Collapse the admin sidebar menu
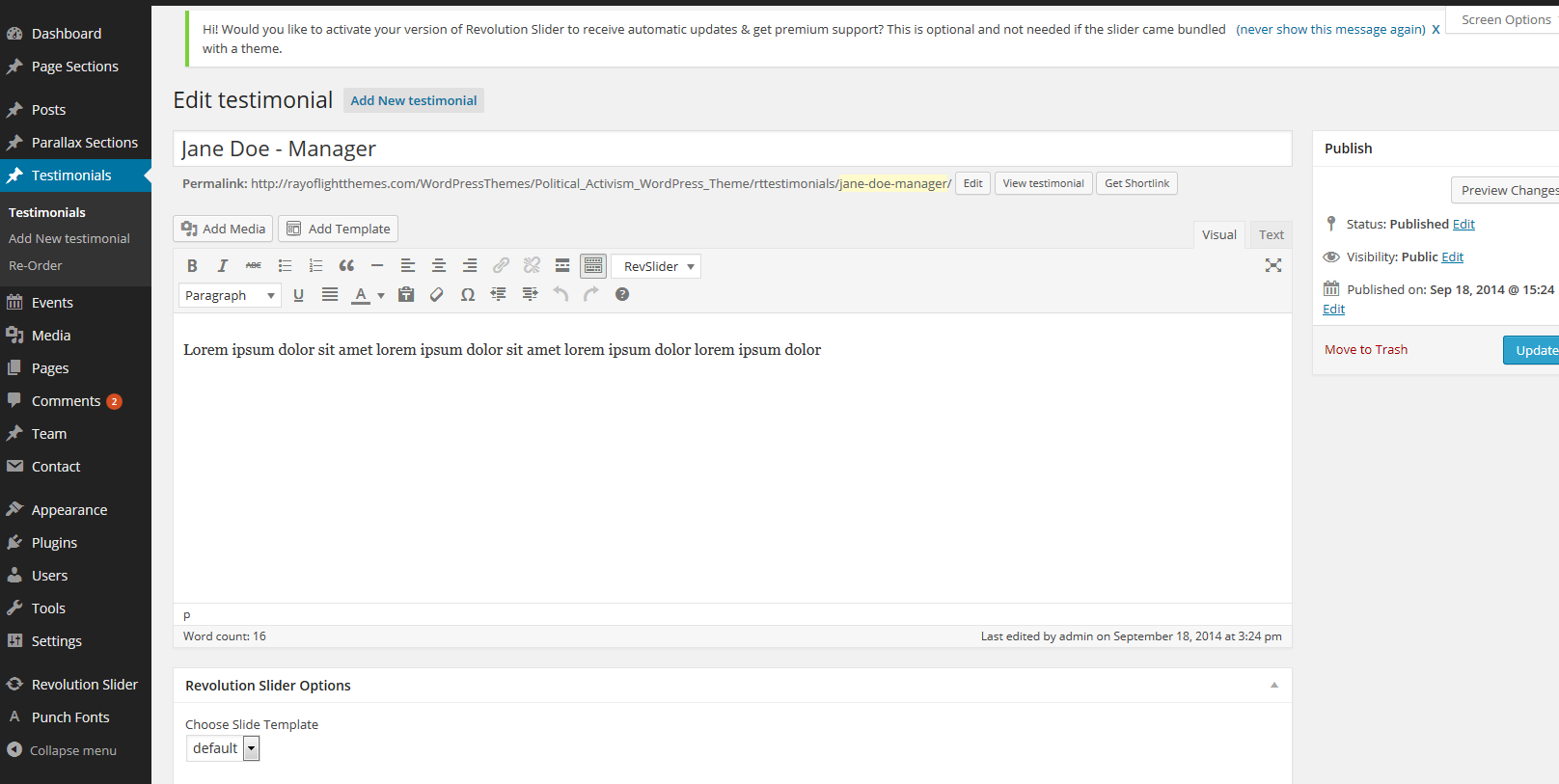Screen dimensions: 1559x784 pyautogui.click(x=62, y=750)
